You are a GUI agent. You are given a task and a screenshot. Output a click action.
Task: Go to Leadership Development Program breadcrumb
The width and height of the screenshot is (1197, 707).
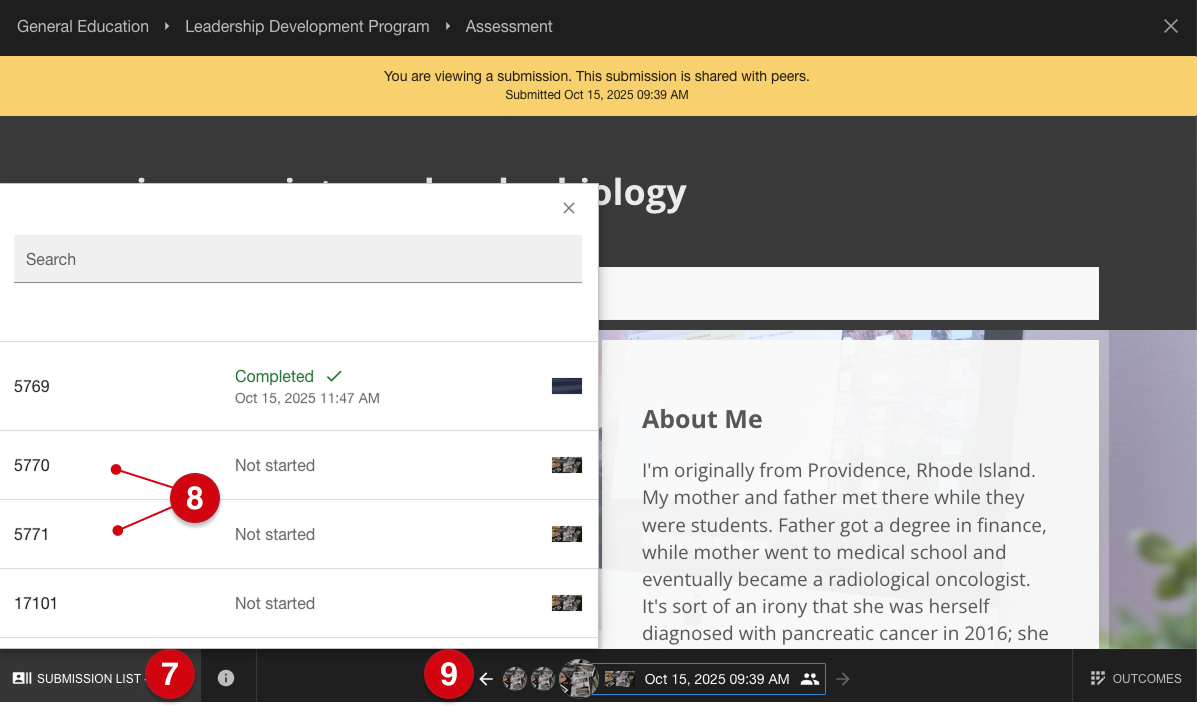click(307, 27)
